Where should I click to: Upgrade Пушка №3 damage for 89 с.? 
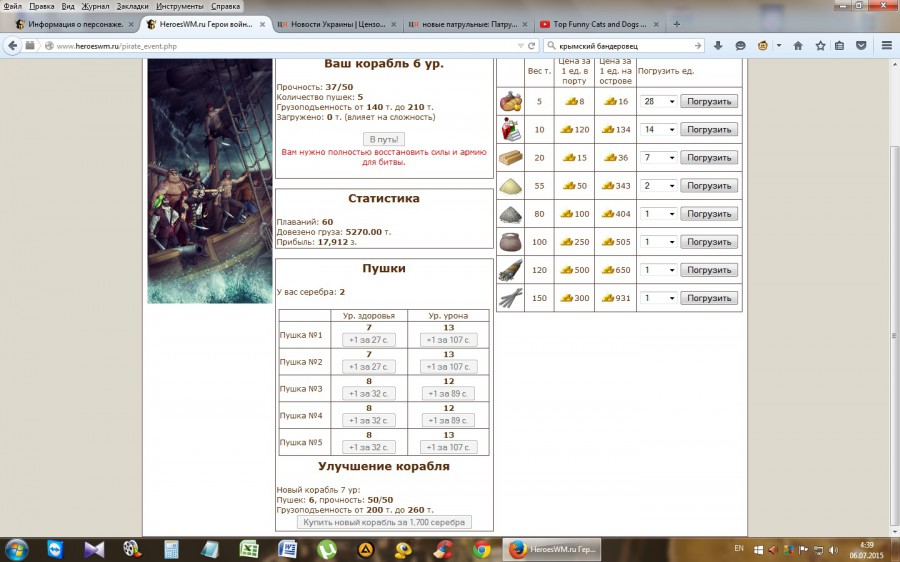(448, 394)
